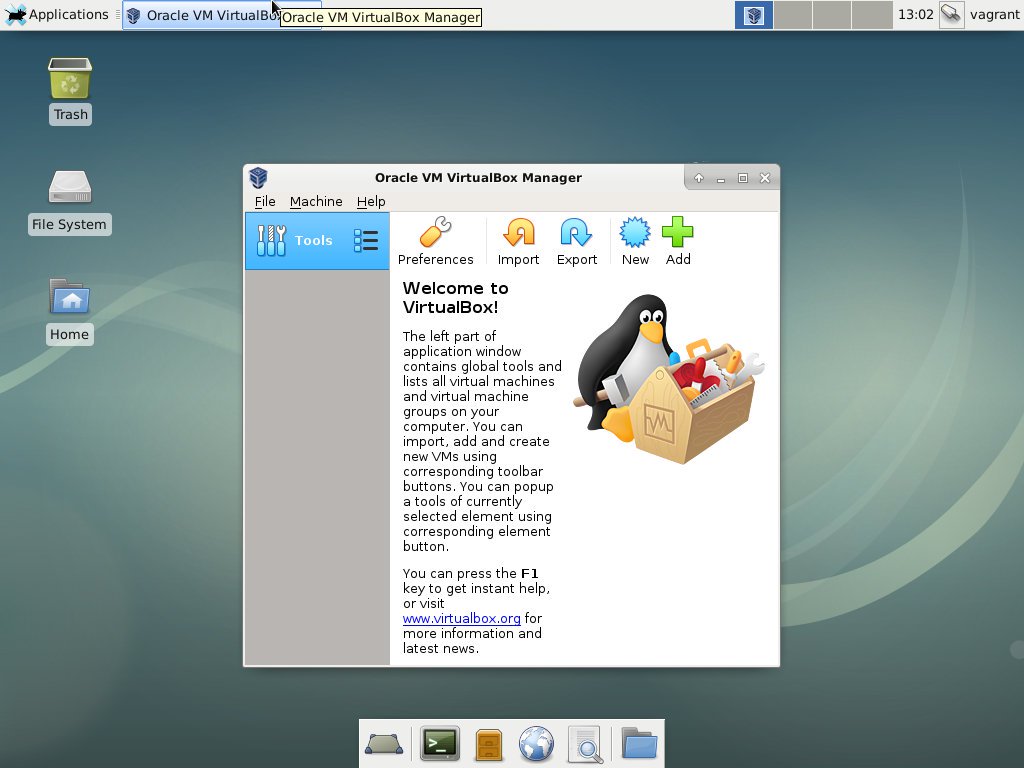Open the Applications menu
This screenshot has height=768, width=1024.
55,14
